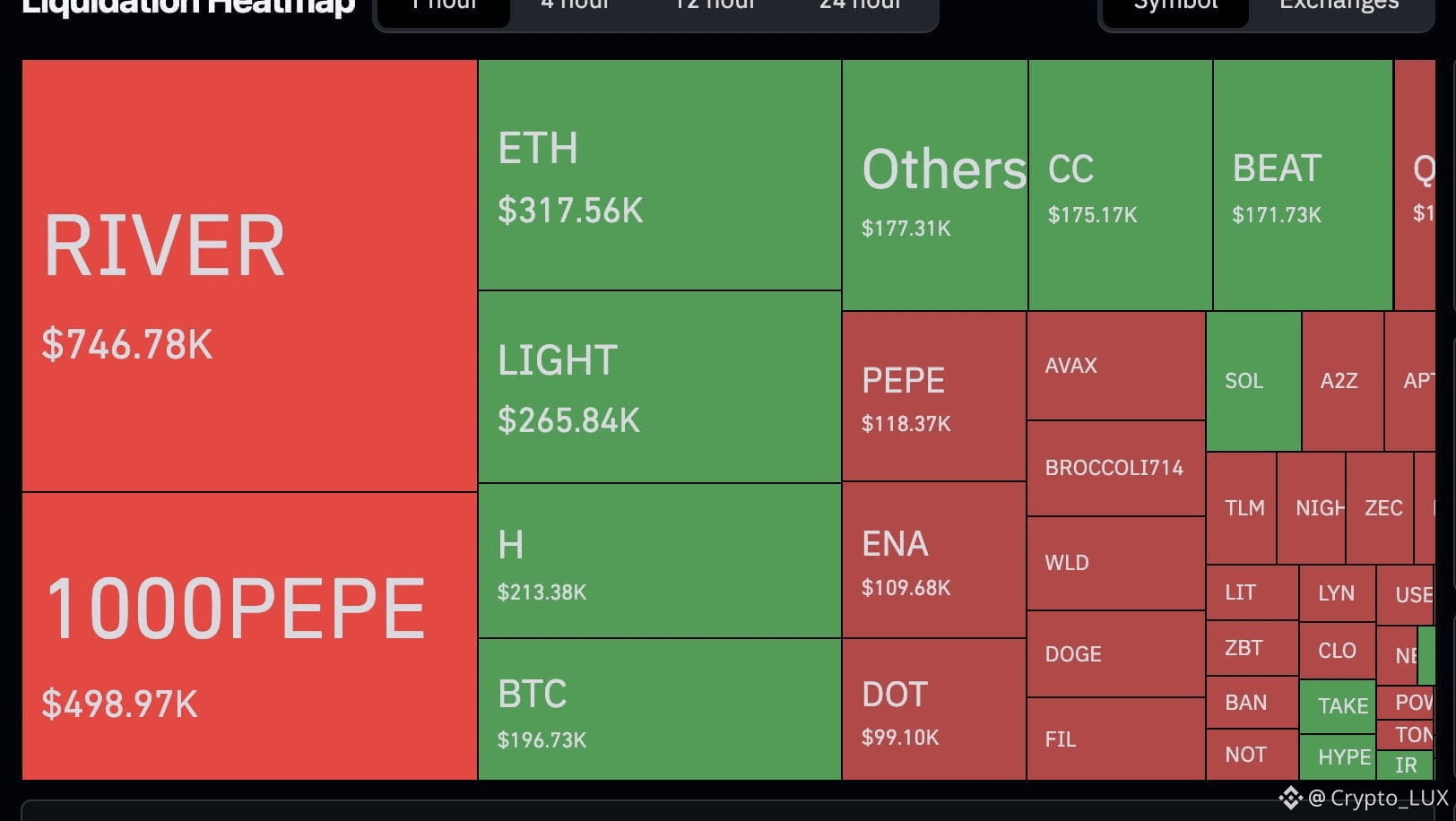Click the H $213.38K tile
Screen dimensions: 1456x821
(660, 561)
